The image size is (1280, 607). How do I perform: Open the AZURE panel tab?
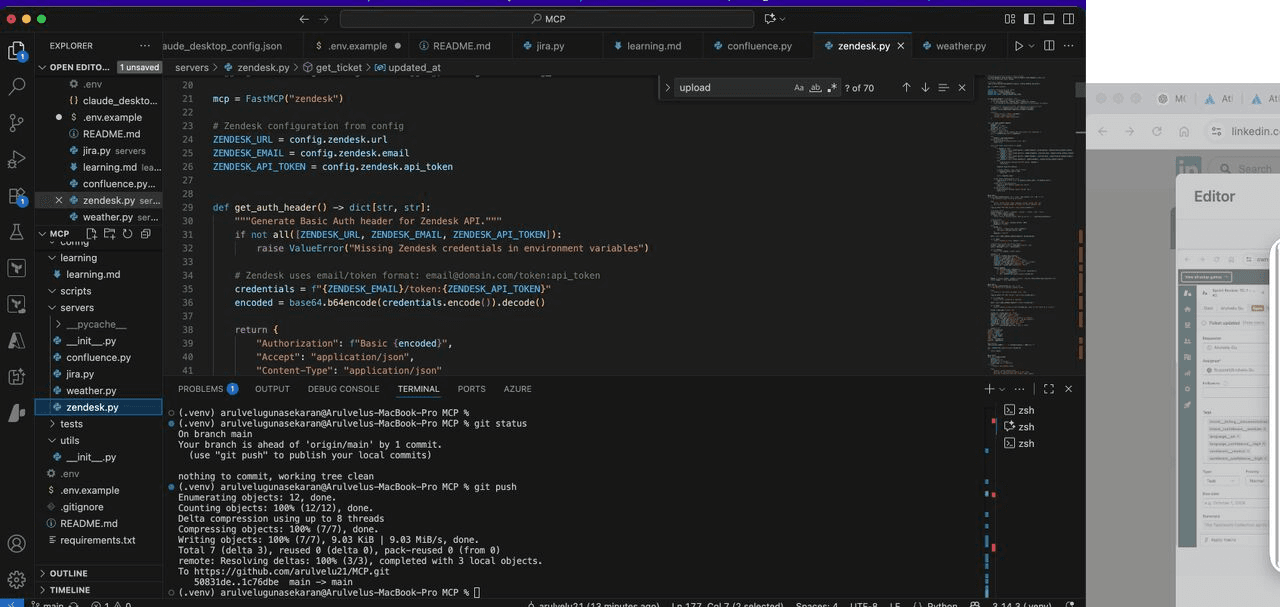point(517,389)
